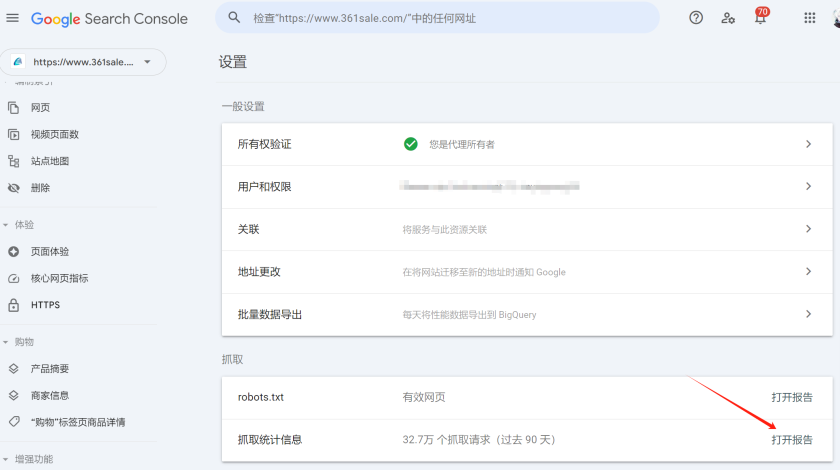Open the 用户和权限 row
The height and width of the screenshot is (470, 840).
click(527, 186)
